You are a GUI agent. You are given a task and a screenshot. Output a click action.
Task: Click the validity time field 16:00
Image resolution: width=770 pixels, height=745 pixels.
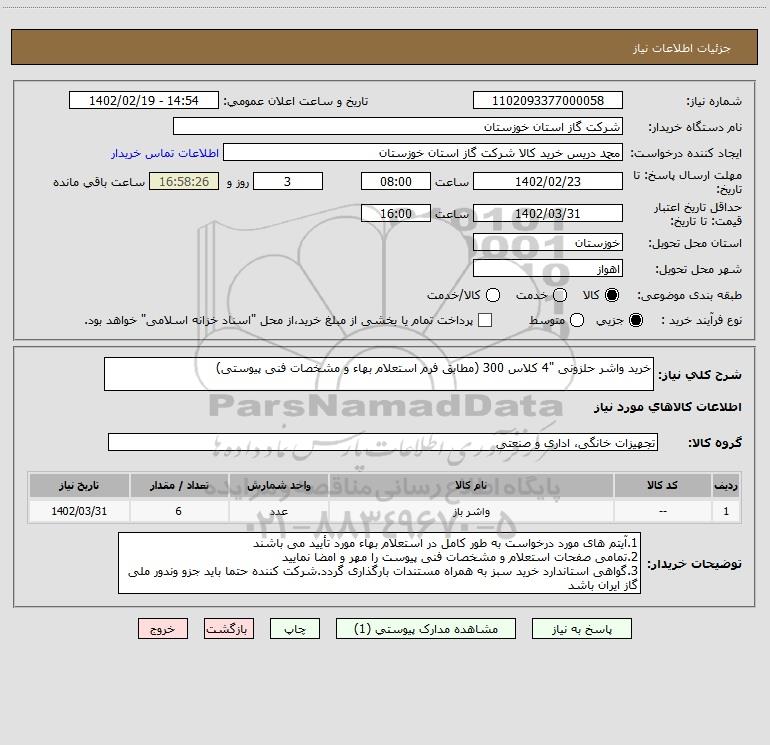pos(396,213)
